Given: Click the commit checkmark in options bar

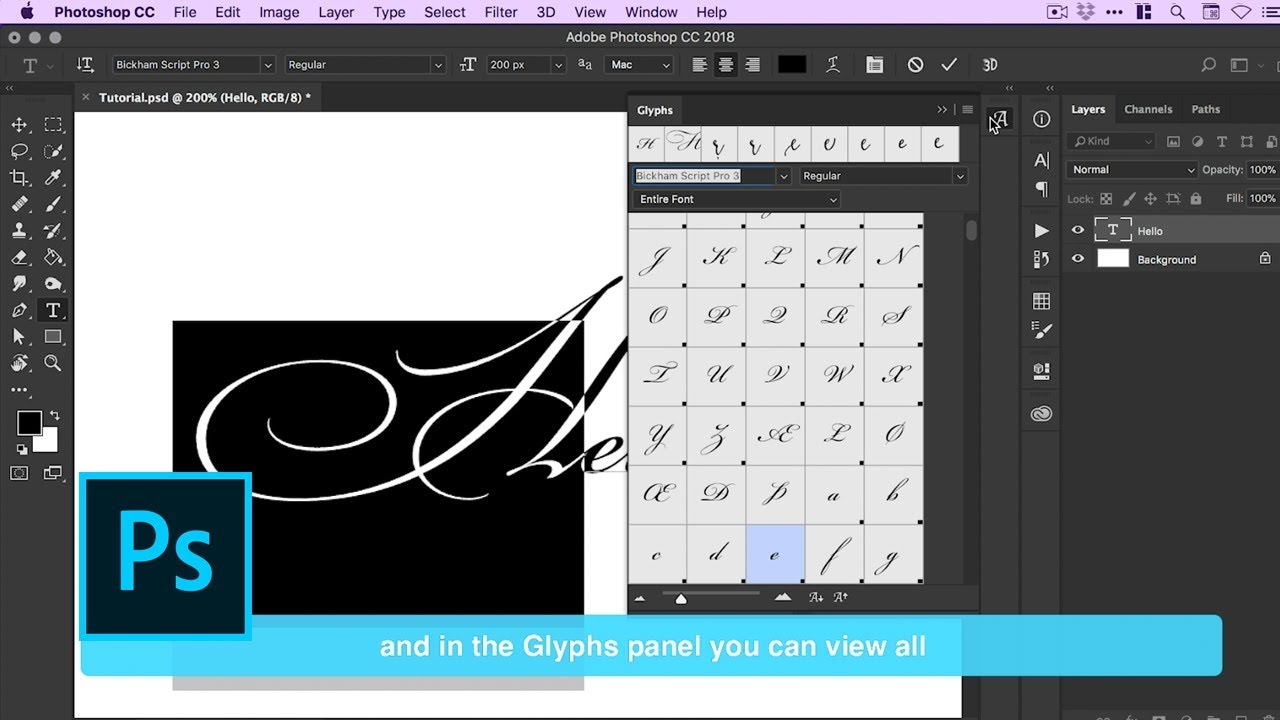Looking at the screenshot, I should click(x=949, y=65).
